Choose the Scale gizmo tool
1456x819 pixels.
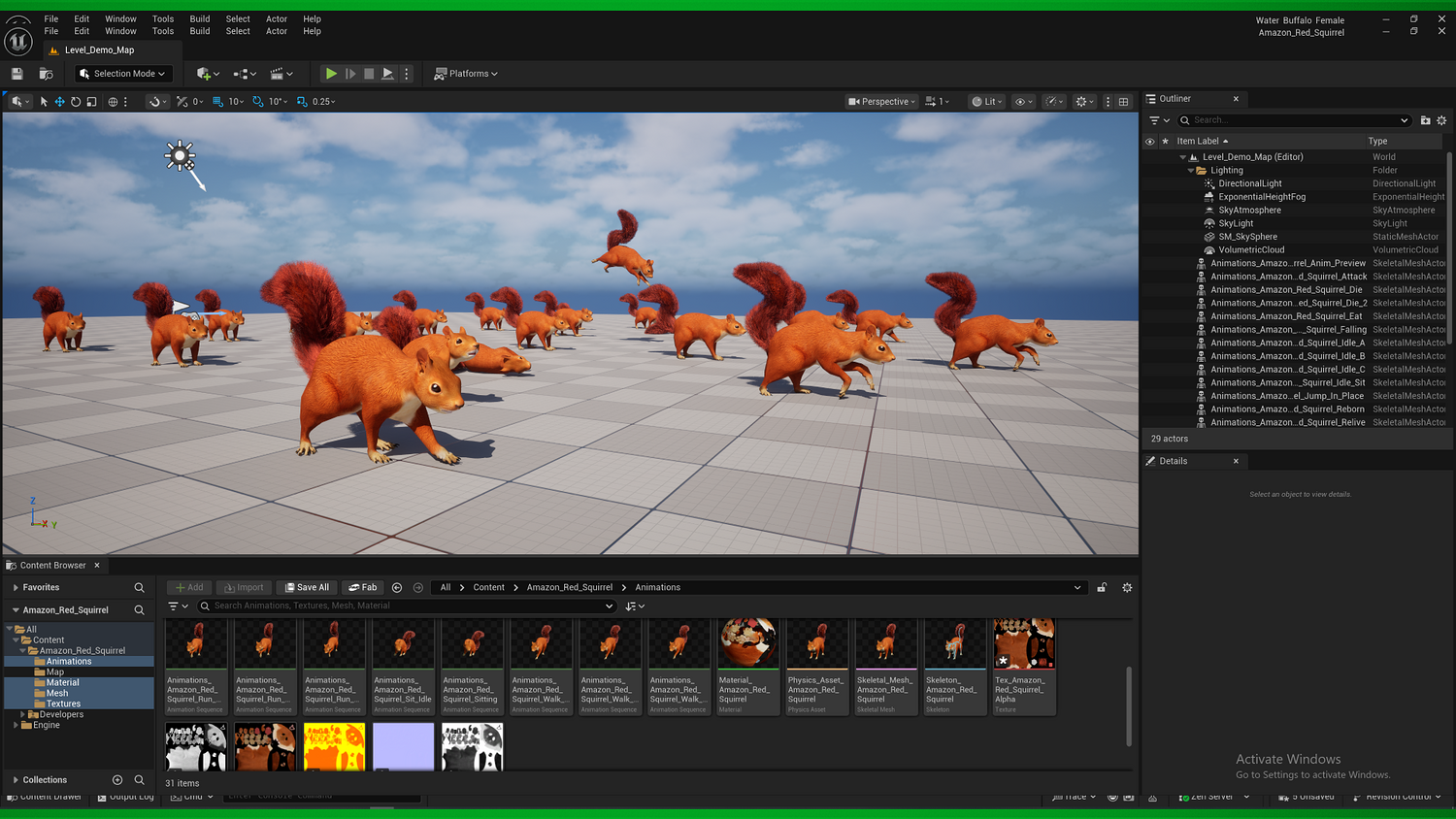(x=91, y=102)
